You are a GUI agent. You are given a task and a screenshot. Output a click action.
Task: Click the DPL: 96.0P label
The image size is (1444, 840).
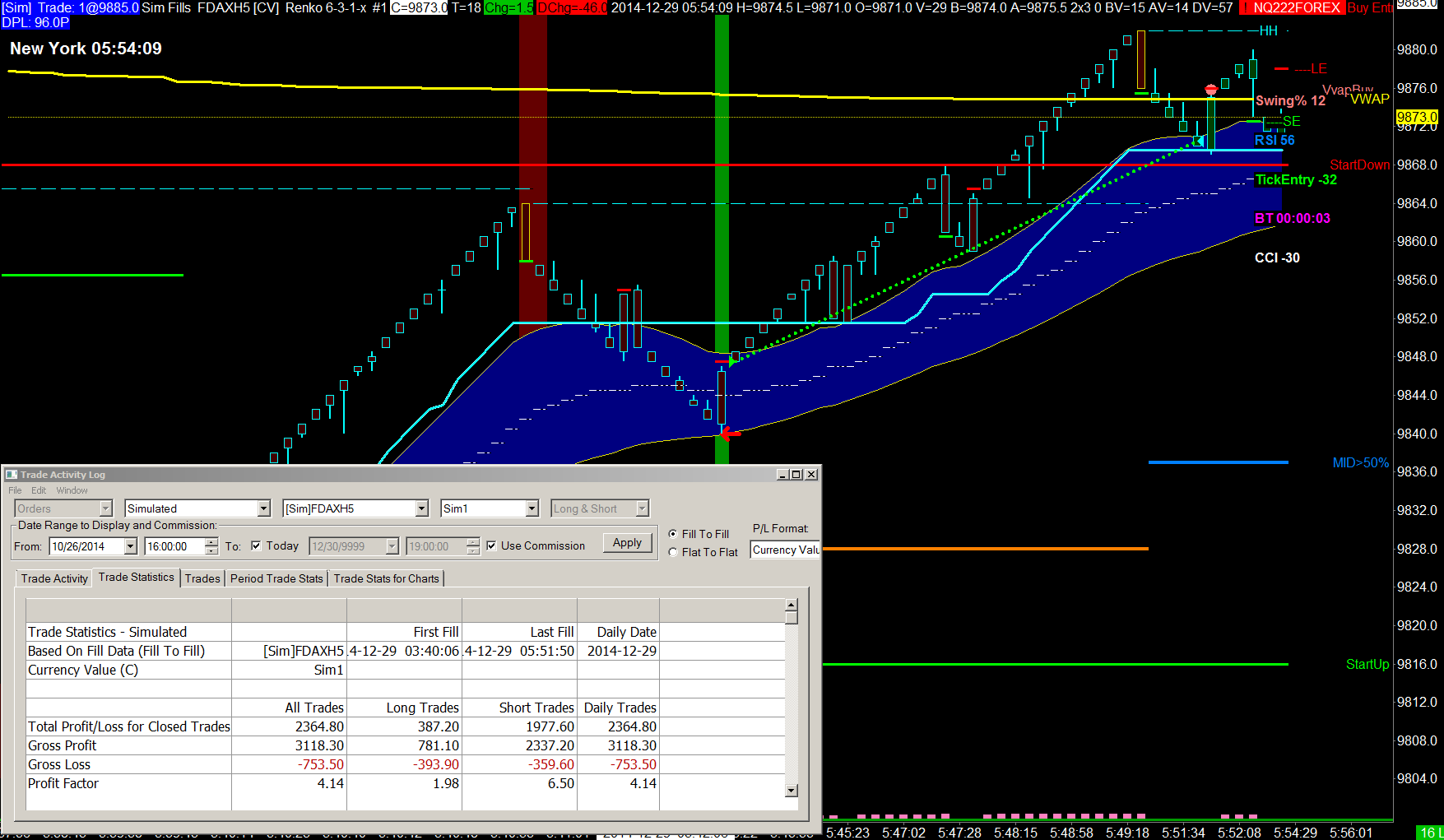36,22
